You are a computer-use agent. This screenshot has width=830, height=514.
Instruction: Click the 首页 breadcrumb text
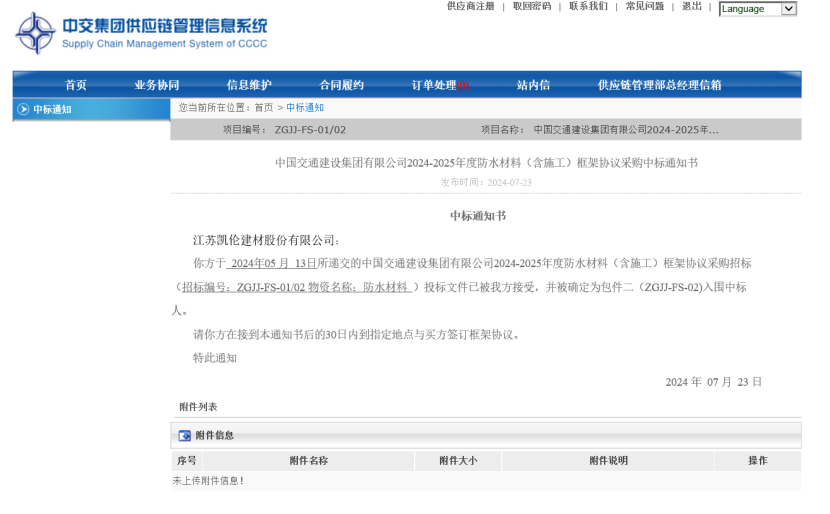pyautogui.click(x=264, y=107)
